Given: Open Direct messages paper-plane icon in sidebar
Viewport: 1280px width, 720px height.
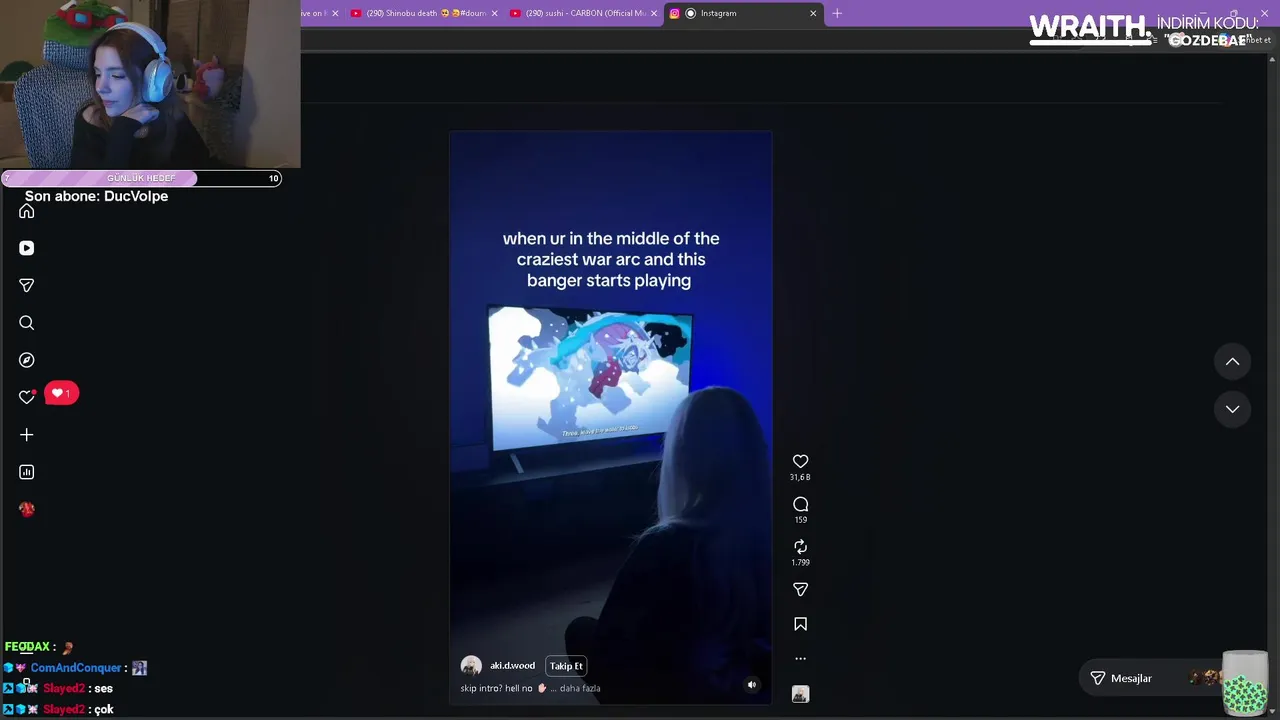Looking at the screenshot, I should coord(27,285).
